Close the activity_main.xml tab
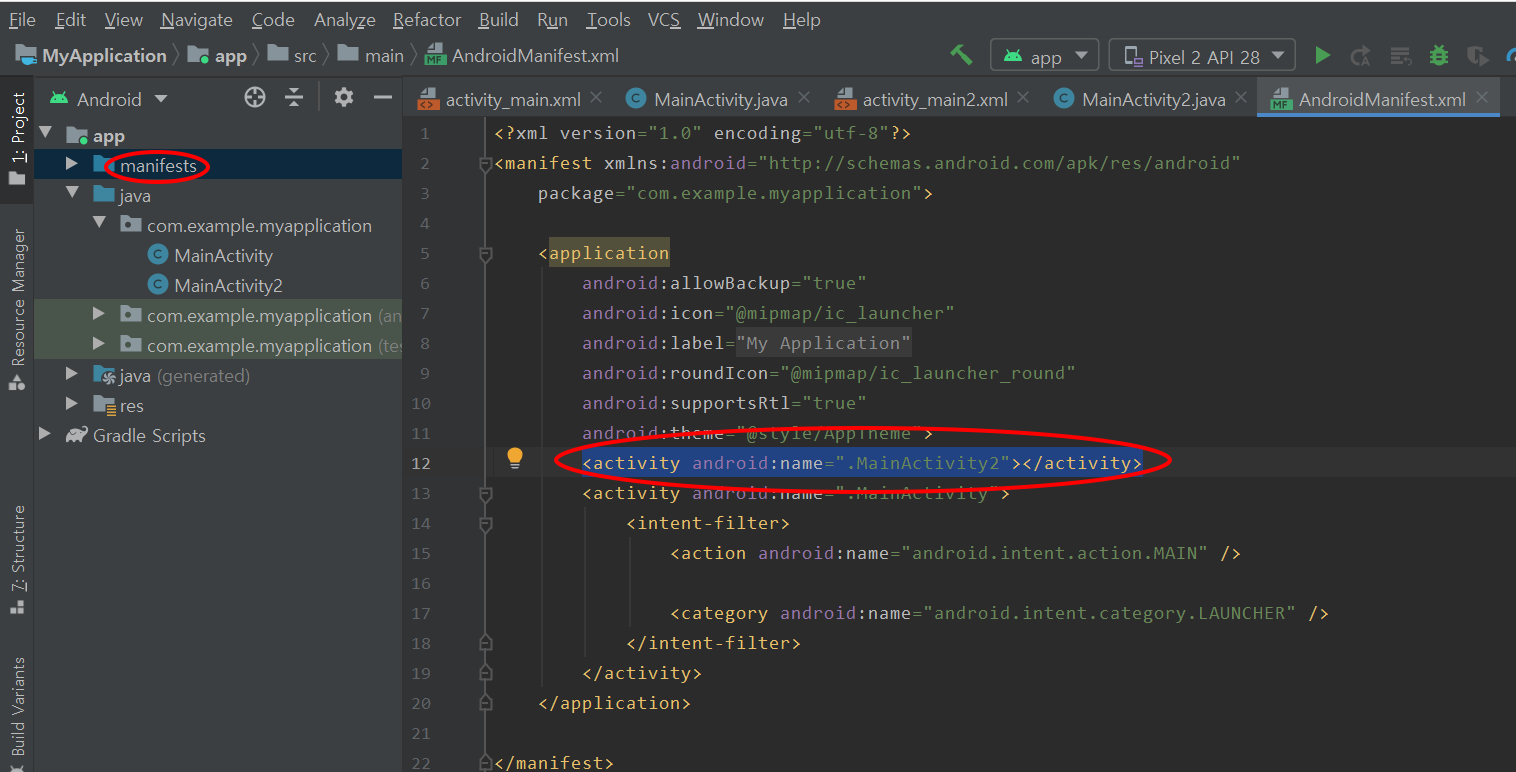1516x772 pixels. pyautogui.click(x=596, y=98)
